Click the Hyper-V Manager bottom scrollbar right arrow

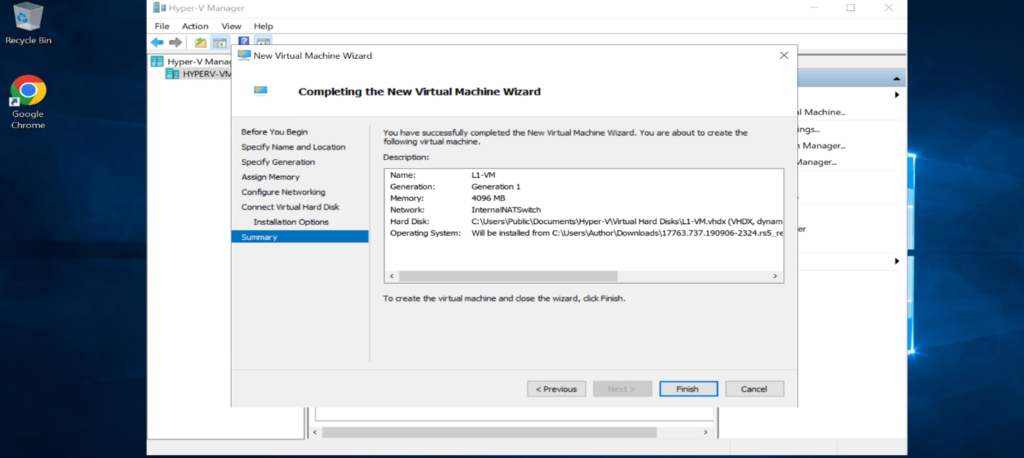tap(705, 433)
